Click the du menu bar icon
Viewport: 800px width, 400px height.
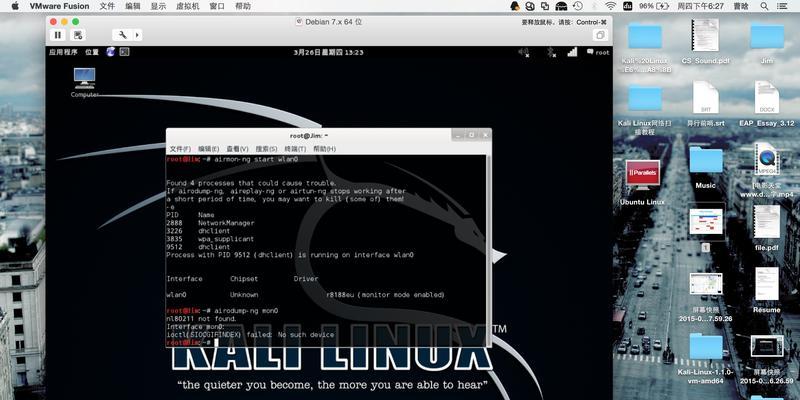click(x=628, y=6)
